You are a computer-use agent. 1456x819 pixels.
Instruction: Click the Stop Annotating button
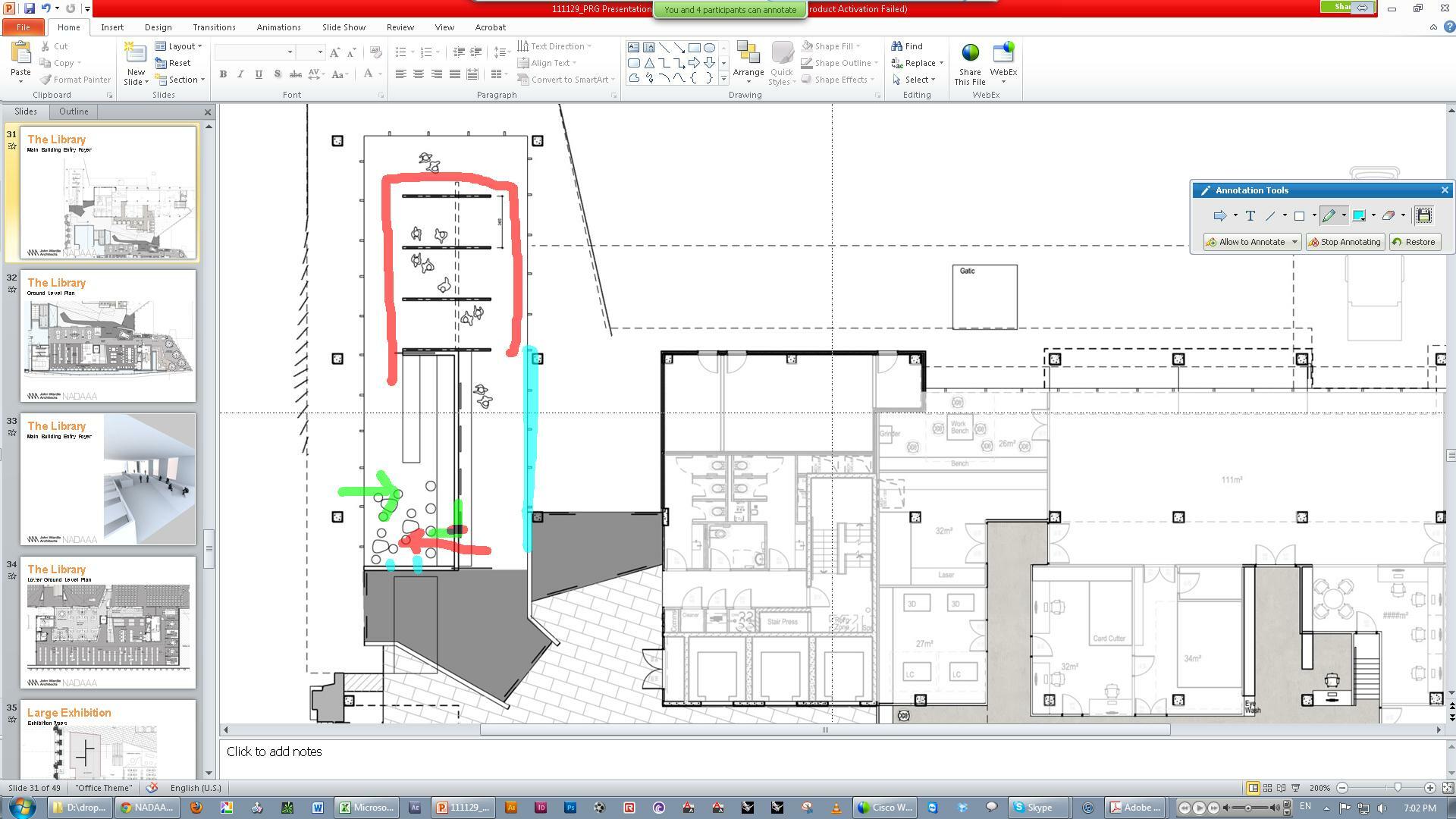(x=1345, y=242)
